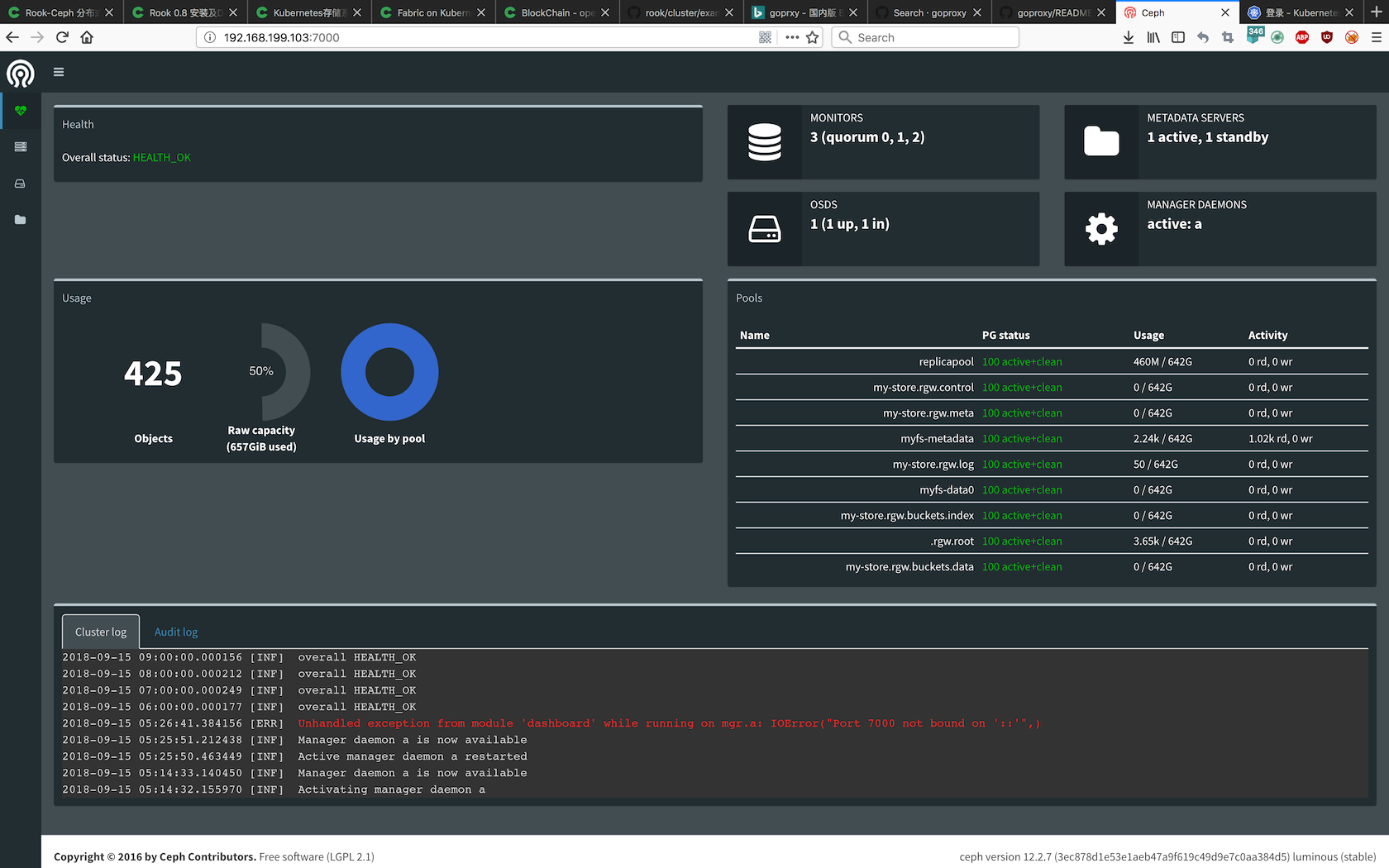Click the Adblock Plus extension icon
The width and height of the screenshot is (1389, 868).
click(x=1302, y=37)
